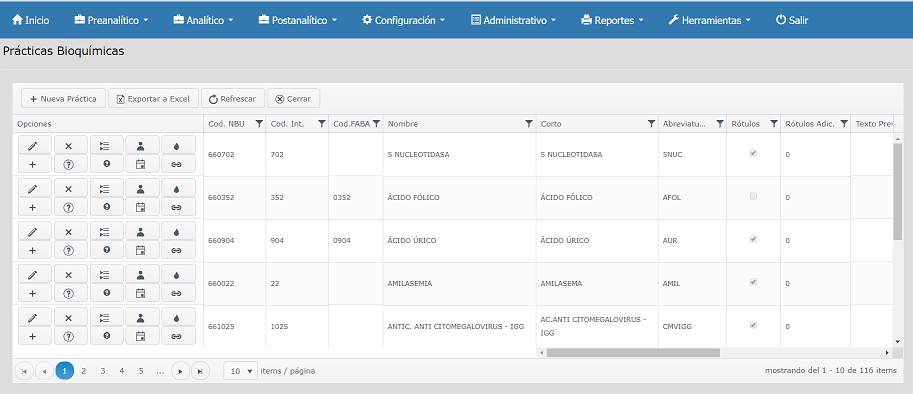913x394 pixels.
Task: Click the calendar icon in ÁCIDO FÓLICO row
Action: [140, 207]
